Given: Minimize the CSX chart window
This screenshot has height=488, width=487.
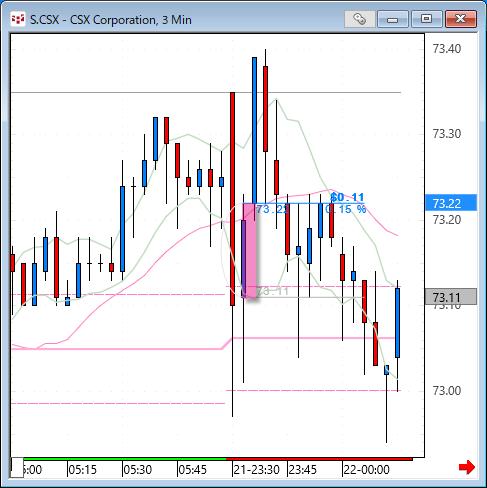Looking at the screenshot, I should [x=393, y=19].
